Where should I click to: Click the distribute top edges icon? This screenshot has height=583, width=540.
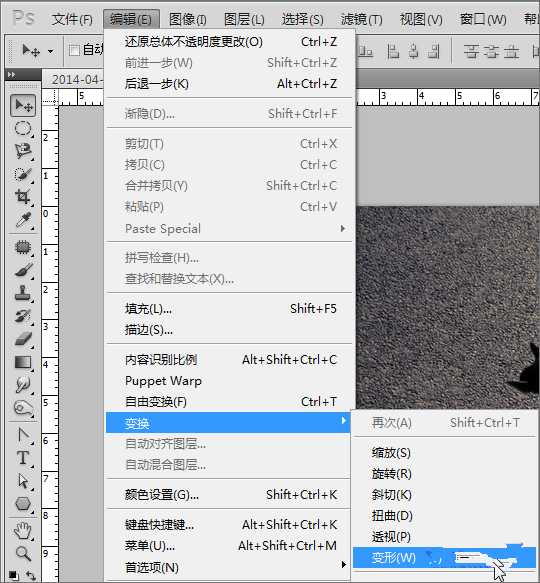(472, 51)
